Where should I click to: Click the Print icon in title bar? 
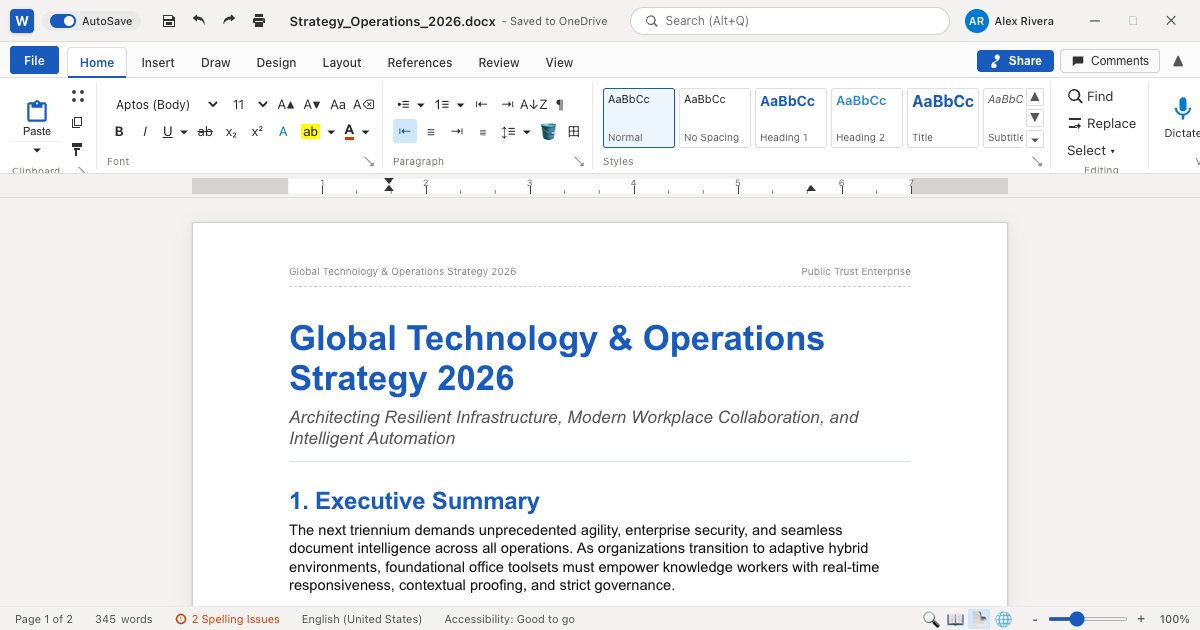coord(259,21)
